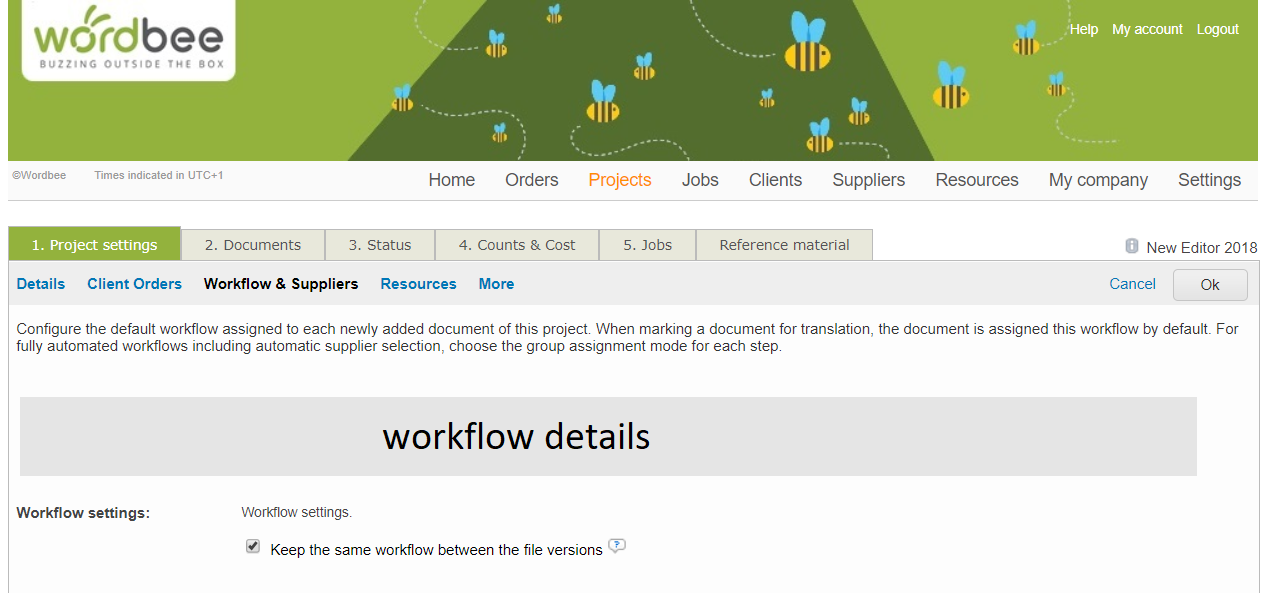Click the Cancel link
Image resolution: width=1265 pixels, height=593 pixels.
tap(1132, 284)
